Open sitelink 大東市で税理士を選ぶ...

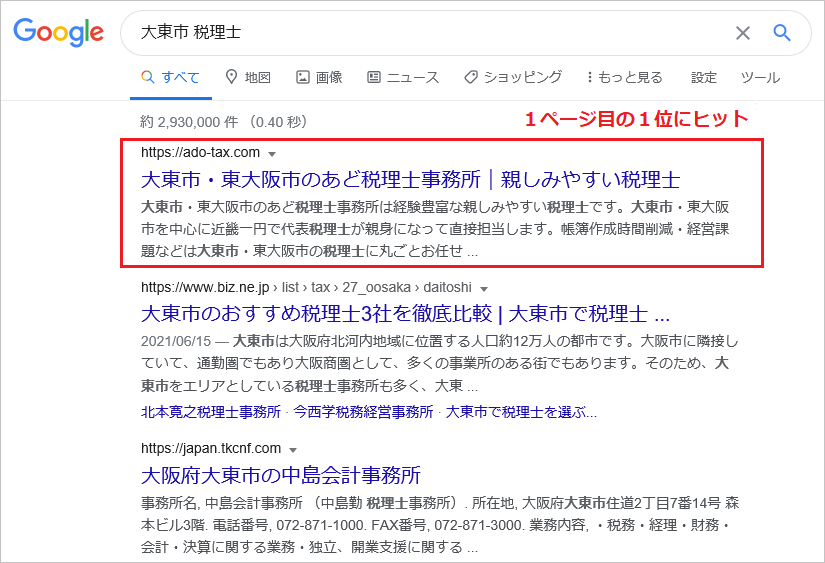click(521, 411)
